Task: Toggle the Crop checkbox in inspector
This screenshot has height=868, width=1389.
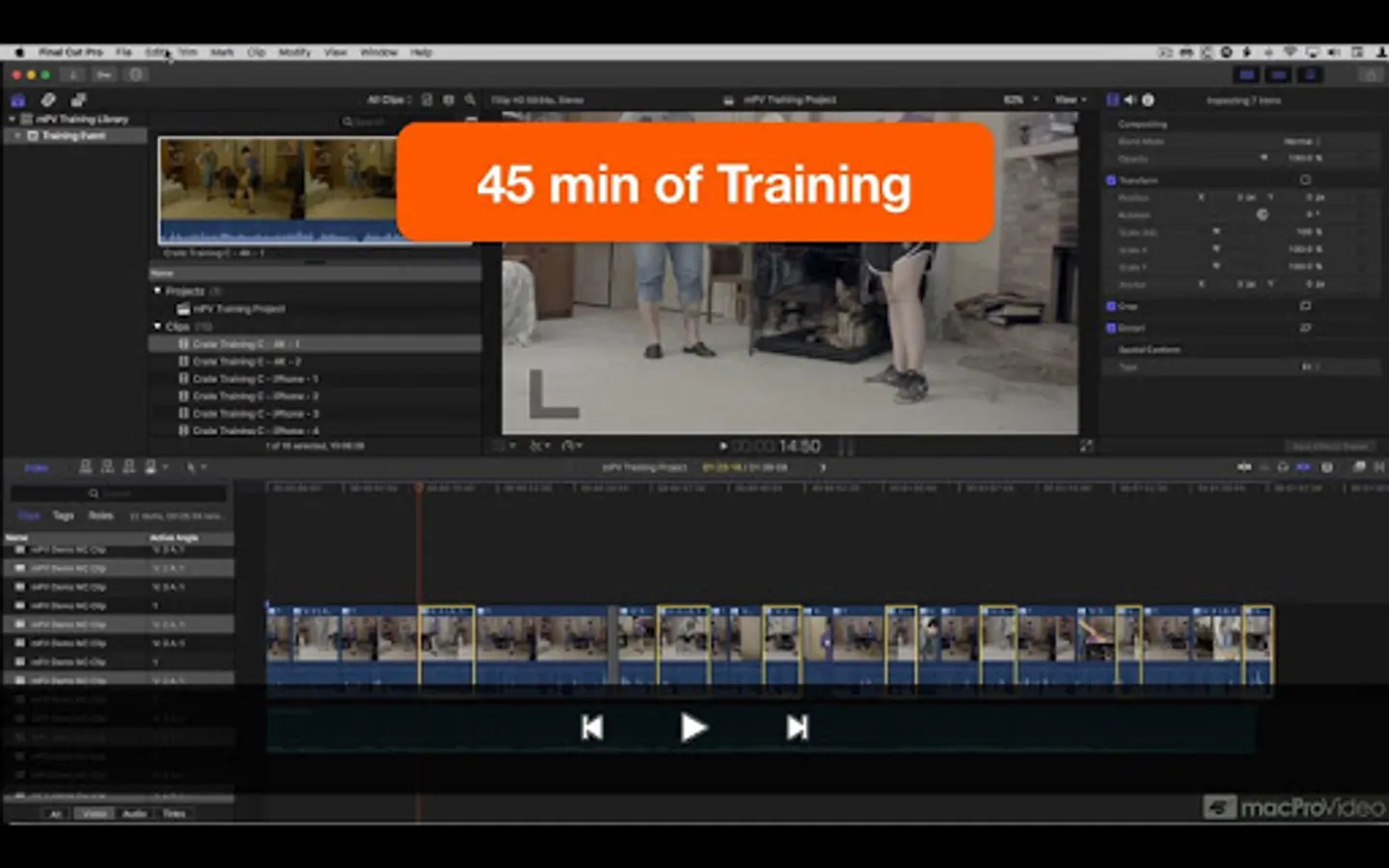Action: tap(1111, 306)
